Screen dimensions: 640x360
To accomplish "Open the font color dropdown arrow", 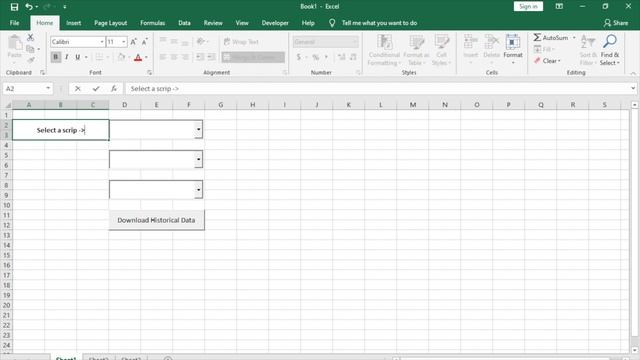I will (x=146, y=57).
